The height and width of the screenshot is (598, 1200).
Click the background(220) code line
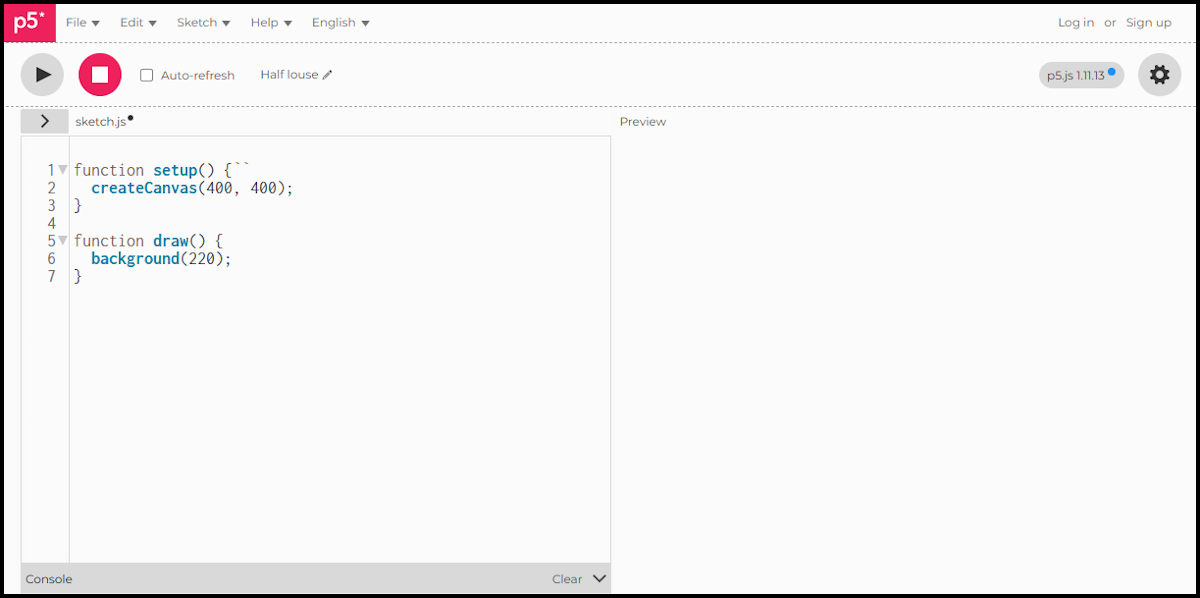[x=161, y=259]
